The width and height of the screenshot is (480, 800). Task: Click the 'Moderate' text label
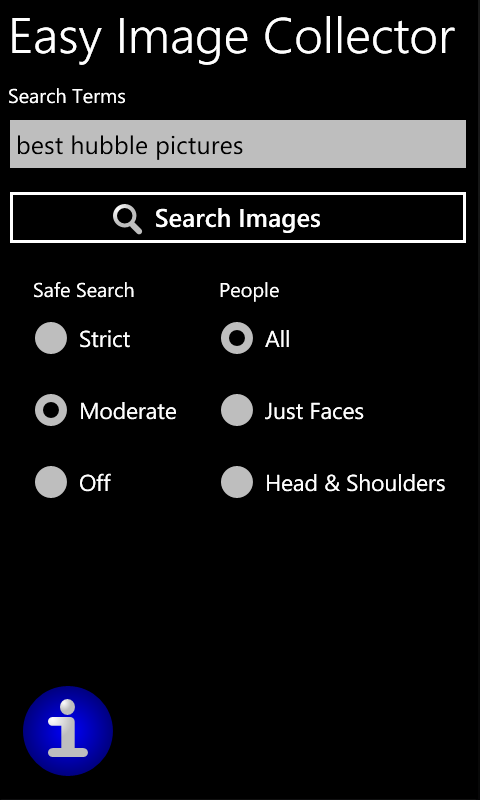point(128,411)
